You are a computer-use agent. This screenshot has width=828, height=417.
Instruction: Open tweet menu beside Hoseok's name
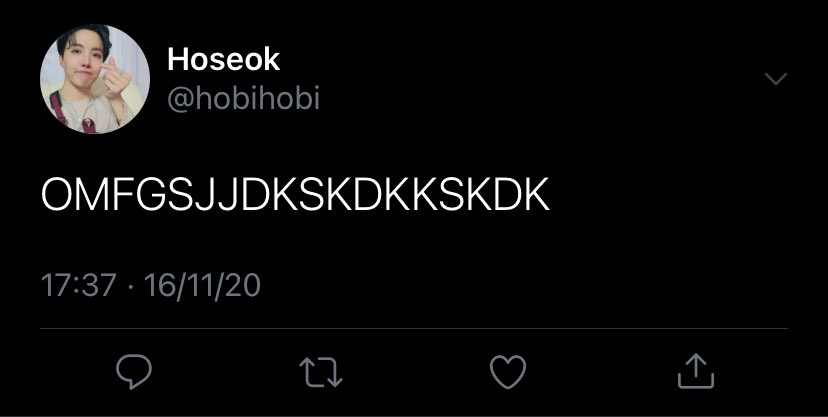pos(776,79)
